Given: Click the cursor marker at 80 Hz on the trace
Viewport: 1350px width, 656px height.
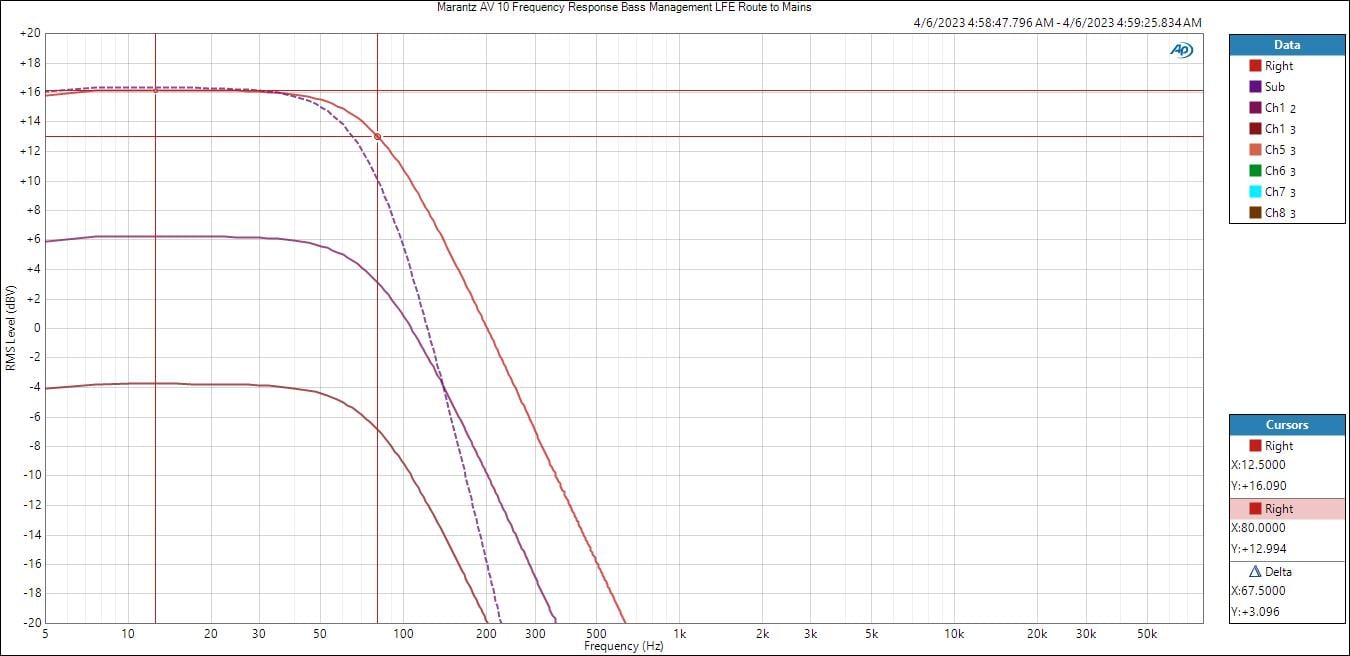Looking at the screenshot, I should pyautogui.click(x=377, y=136).
